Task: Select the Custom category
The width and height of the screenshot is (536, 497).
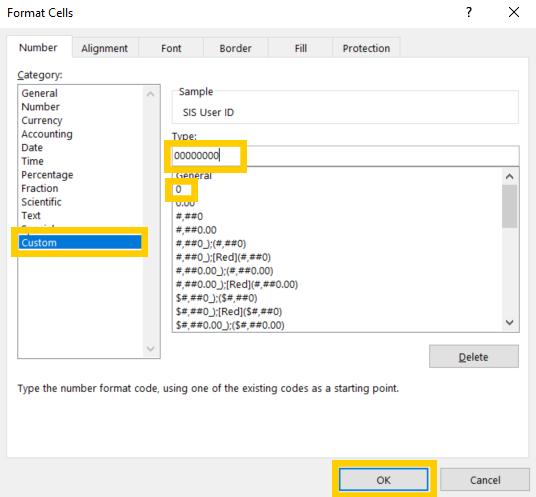Action: (80, 242)
